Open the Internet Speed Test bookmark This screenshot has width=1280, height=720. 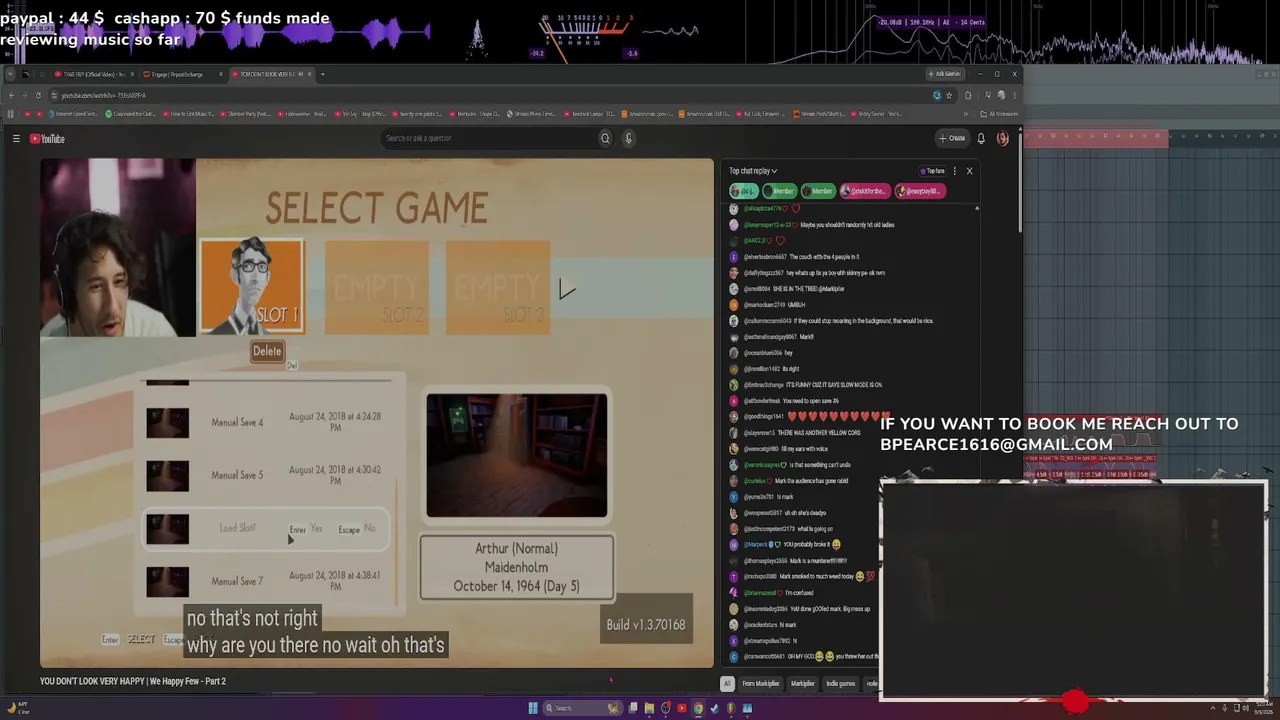click(72, 114)
